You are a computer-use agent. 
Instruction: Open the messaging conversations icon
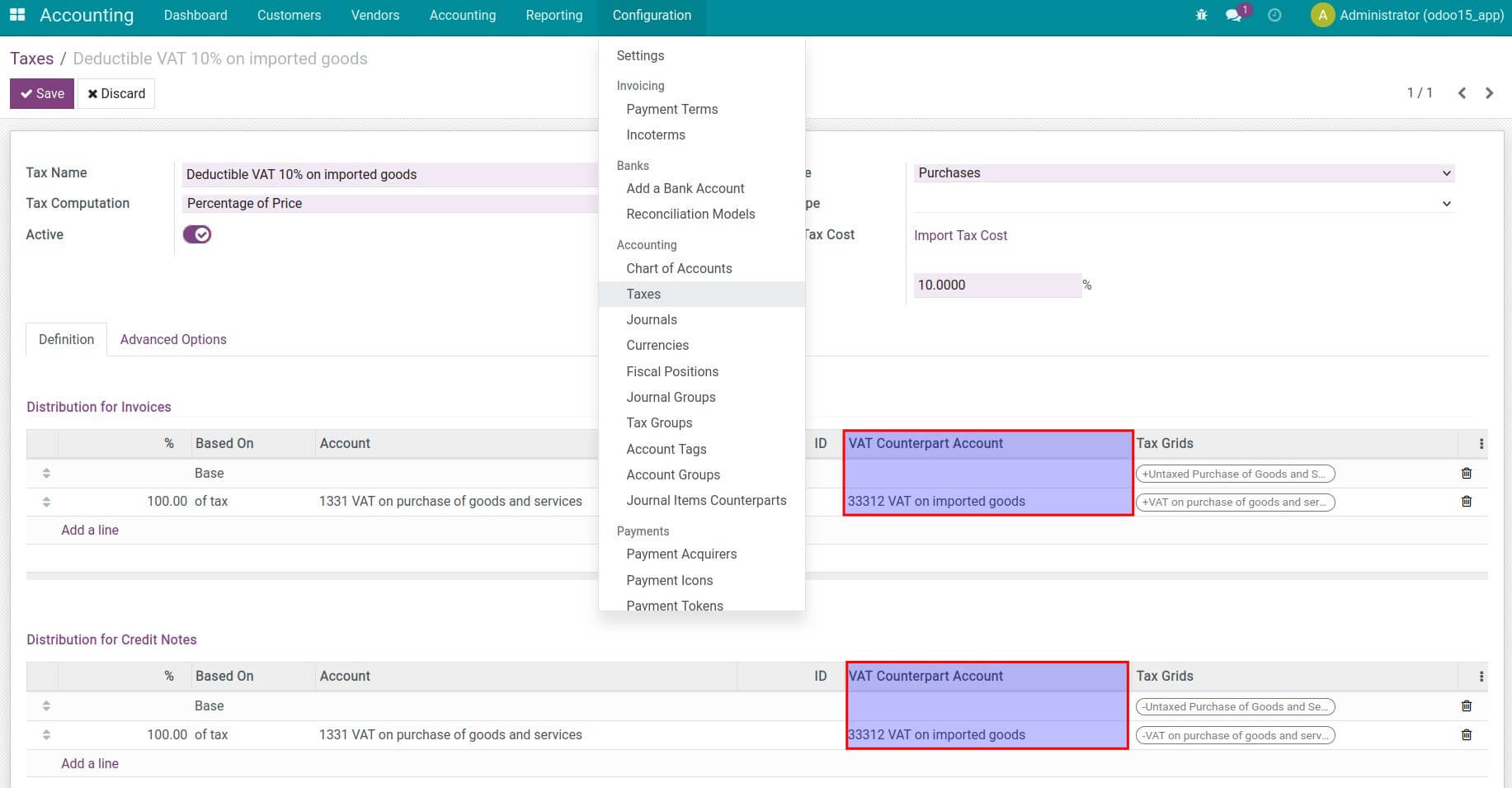[1234, 15]
